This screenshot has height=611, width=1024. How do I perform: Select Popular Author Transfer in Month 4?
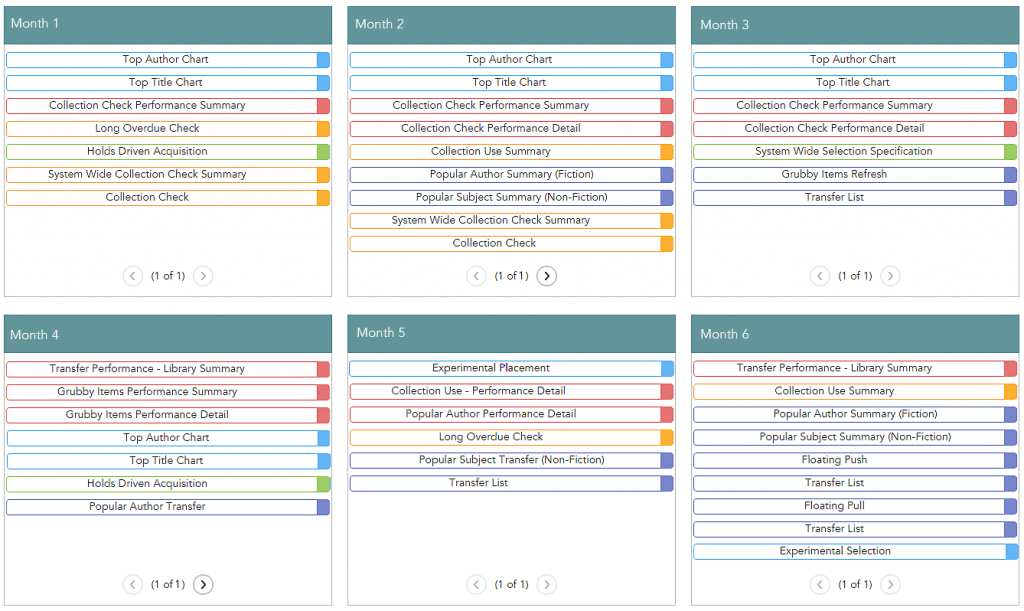(161, 507)
